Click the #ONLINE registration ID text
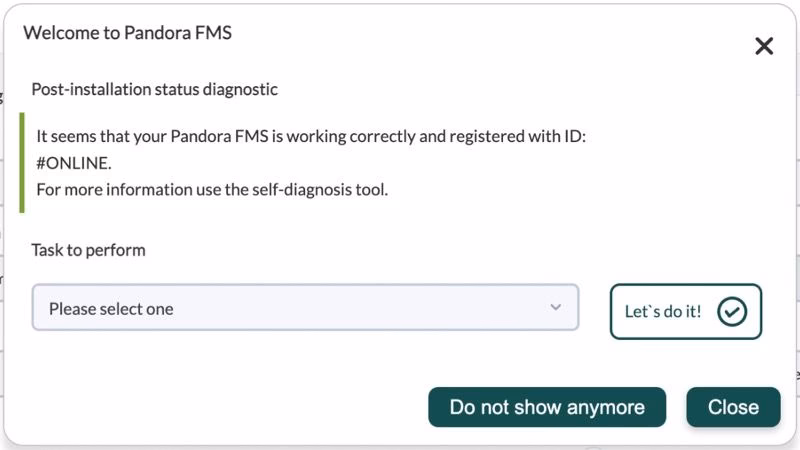The image size is (800, 450). point(74,163)
